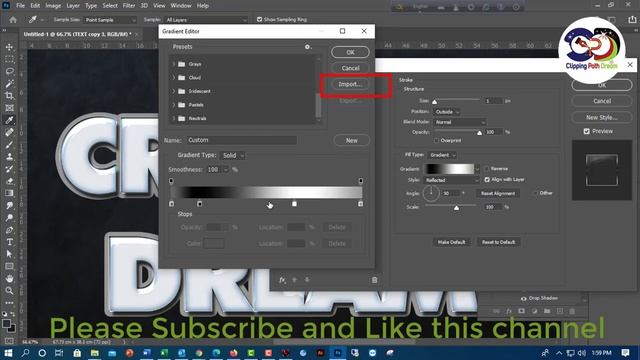Click the New gradient button
This screenshot has height=360, width=640.
pyautogui.click(x=352, y=140)
